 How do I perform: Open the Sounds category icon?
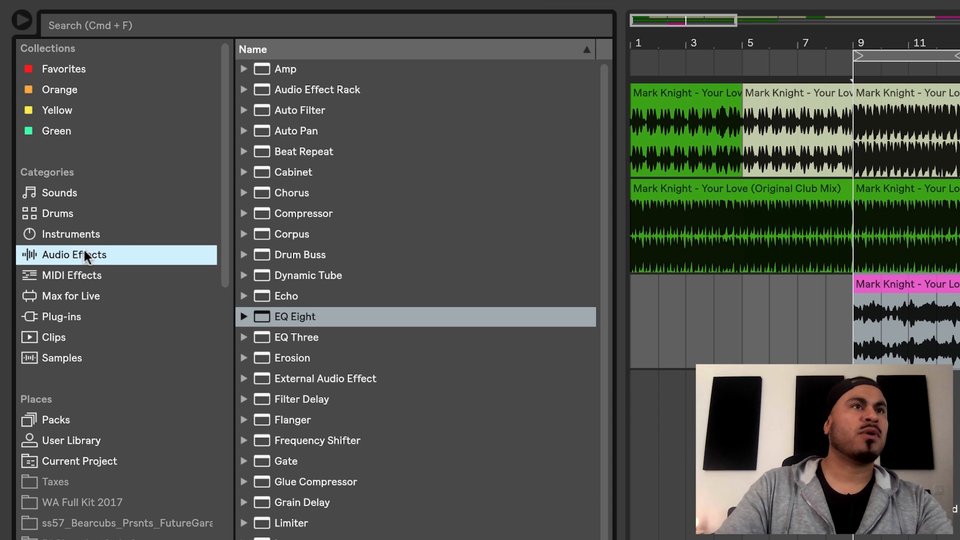click(29, 193)
